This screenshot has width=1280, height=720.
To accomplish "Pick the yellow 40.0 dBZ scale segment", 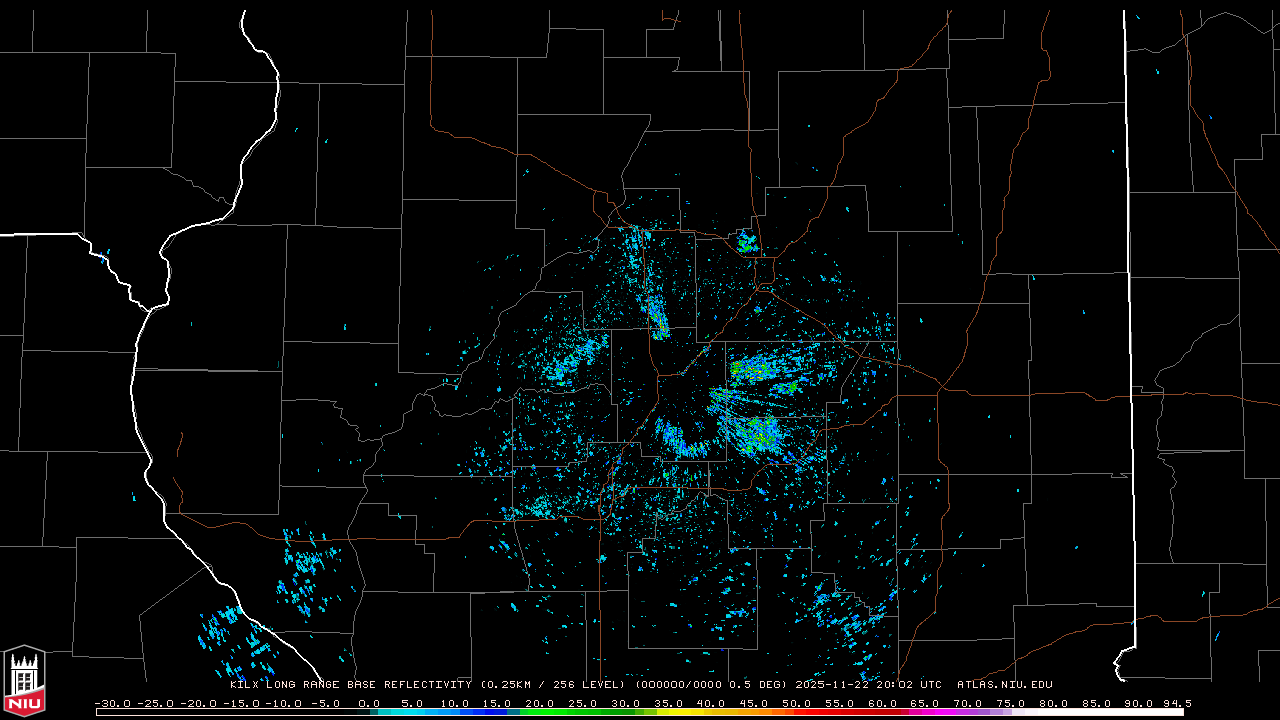I will 710,712.
